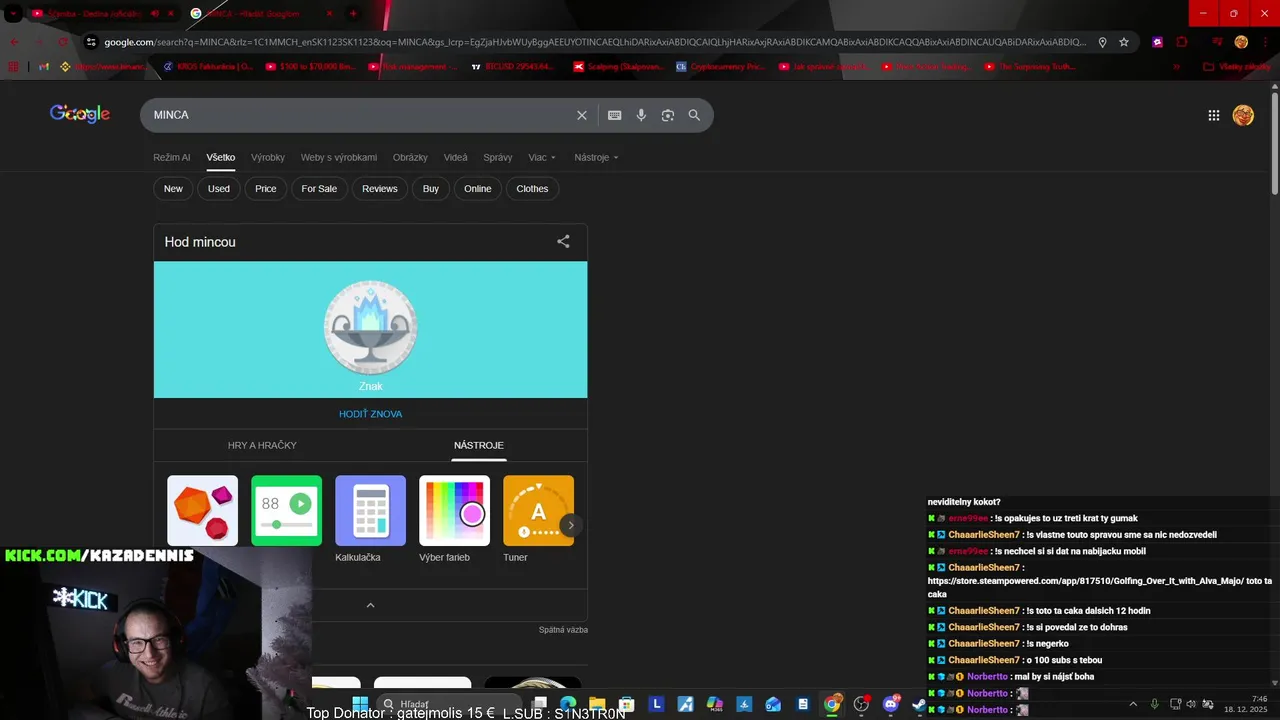Viewport: 1280px width, 720px height.
Task: Open the Weby s výrobkami tab
Action: click(339, 157)
